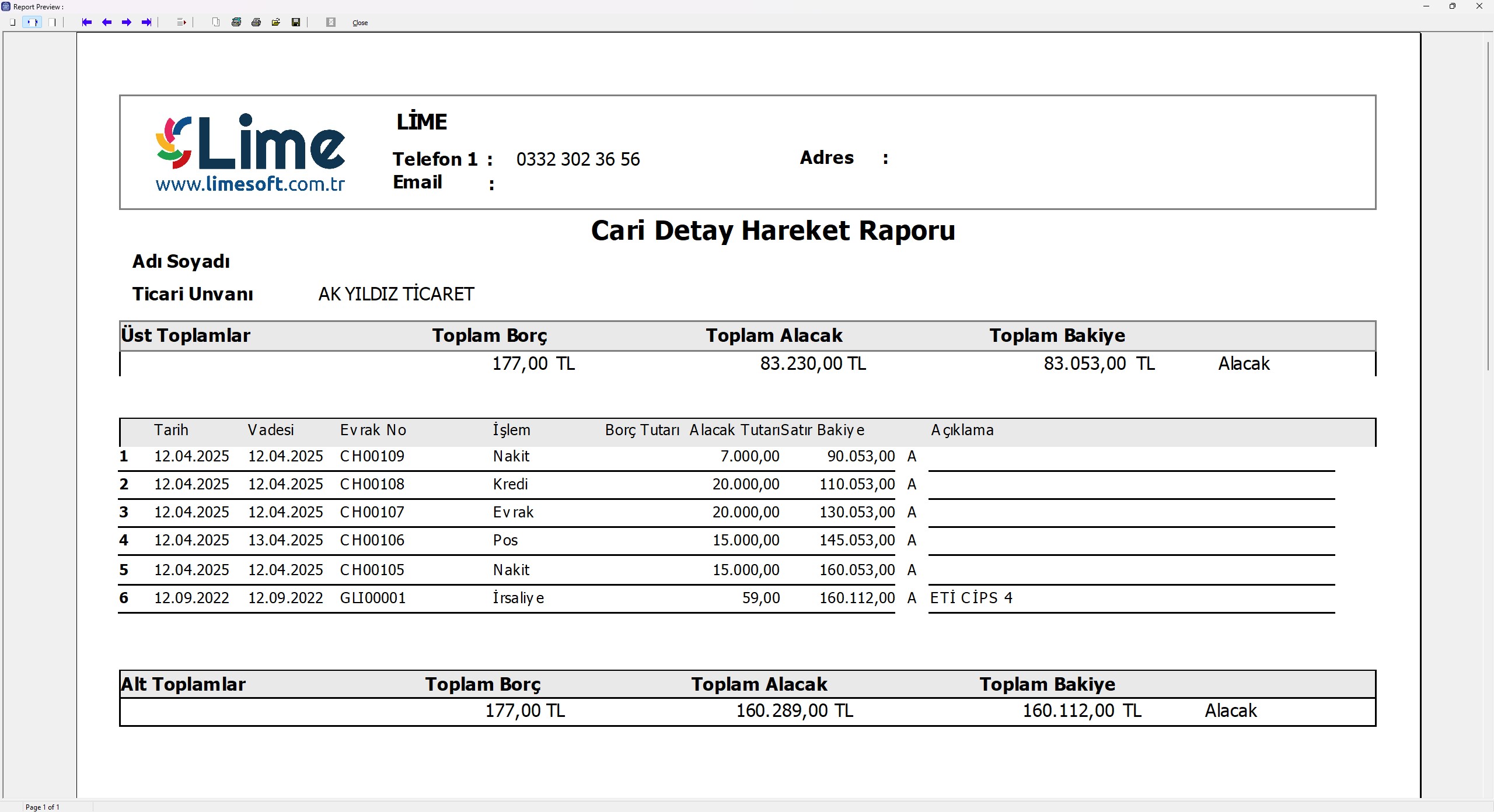1494x812 pixels.
Task: Click document number CH00108
Action: (372, 484)
